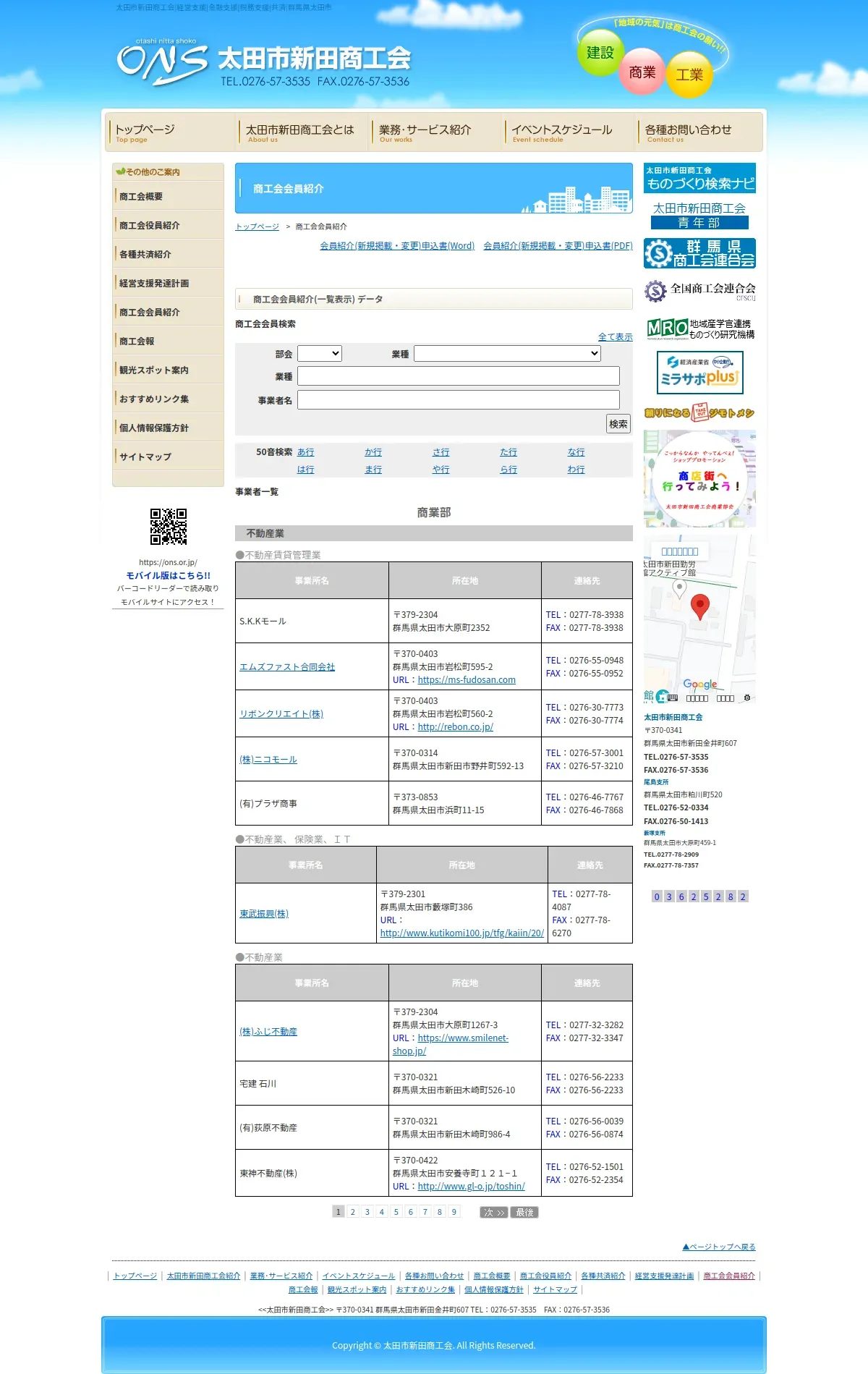
Task: Open the ものづくり検索ナビ banner
Action: tap(699, 178)
